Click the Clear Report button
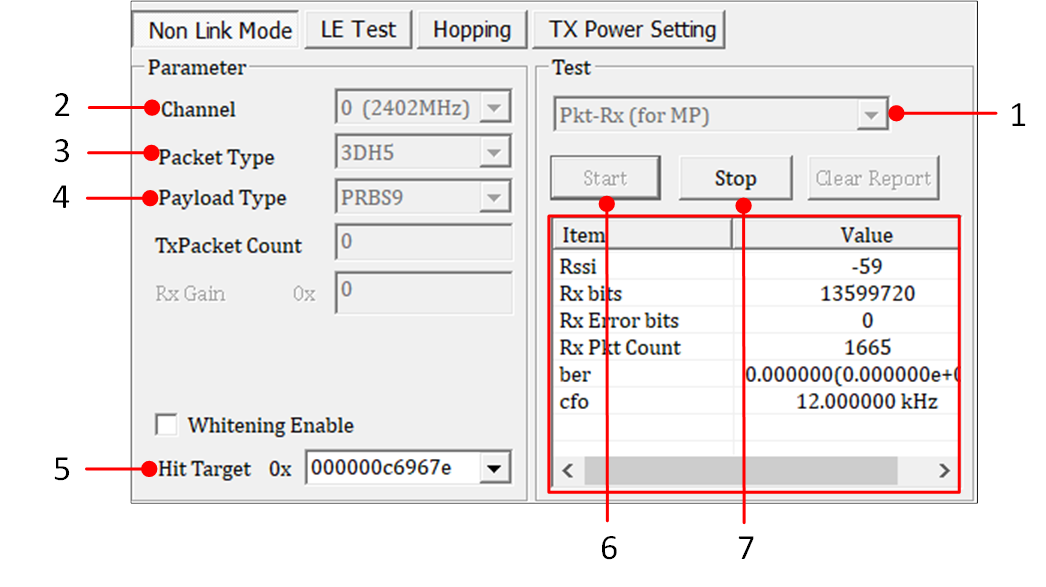The image size is (1046, 587). [873, 179]
